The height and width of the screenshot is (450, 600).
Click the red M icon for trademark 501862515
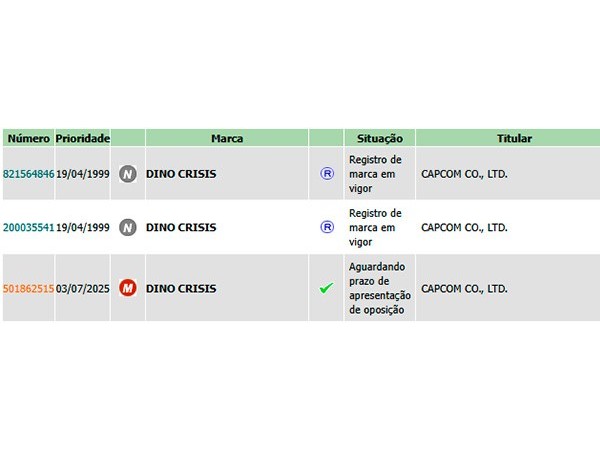point(127,288)
